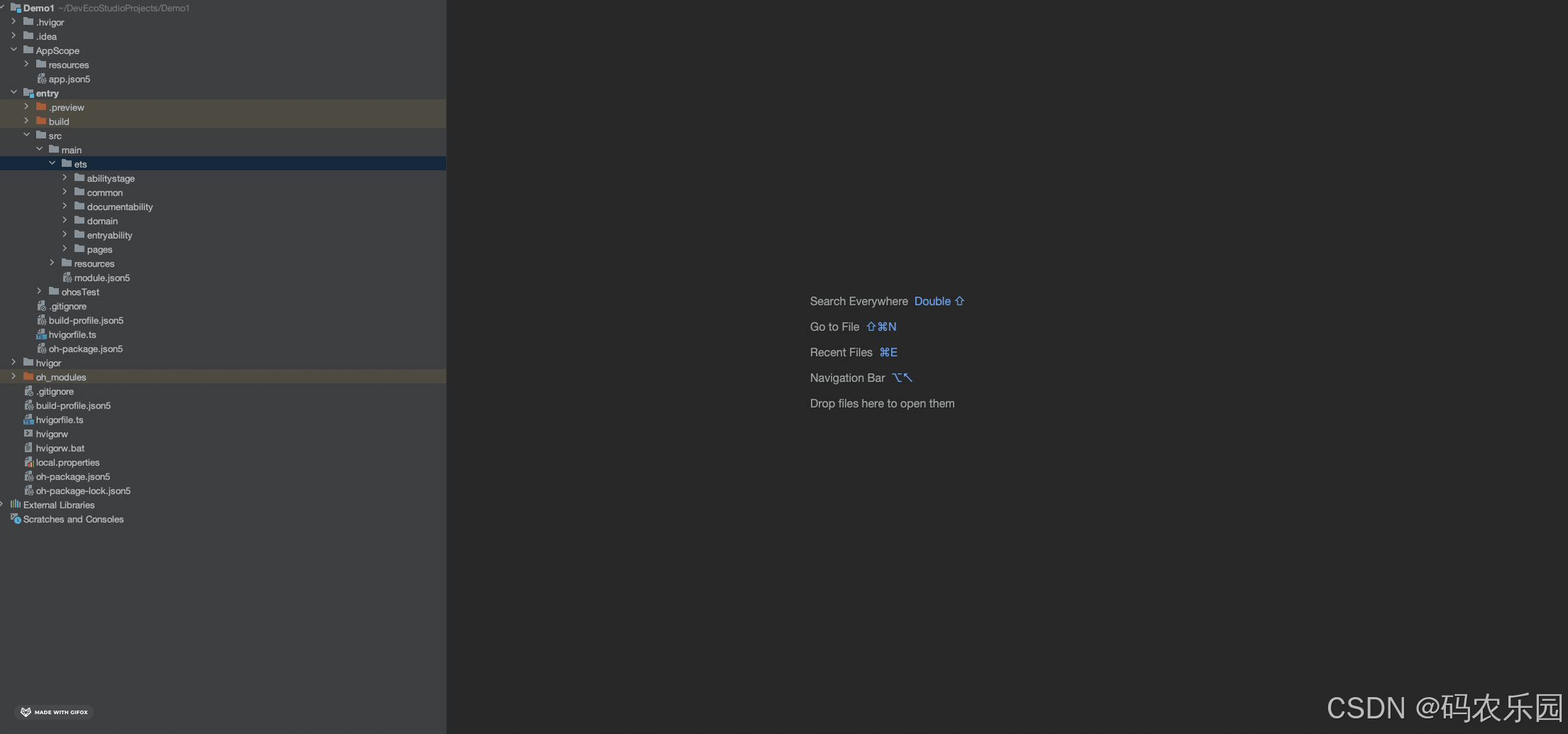1568x734 pixels.
Task: Click the hvigorw script file icon
Action: 28,433
